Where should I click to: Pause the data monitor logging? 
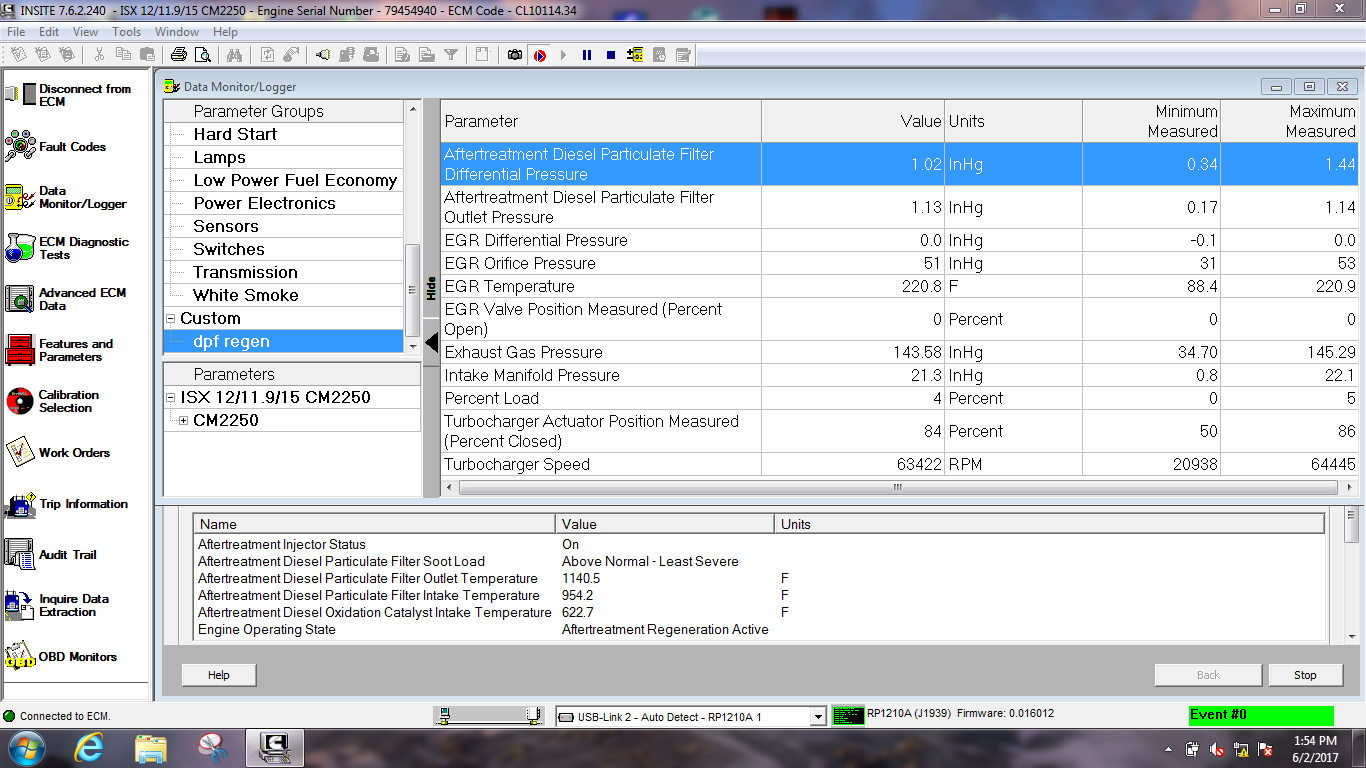point(587,55)
